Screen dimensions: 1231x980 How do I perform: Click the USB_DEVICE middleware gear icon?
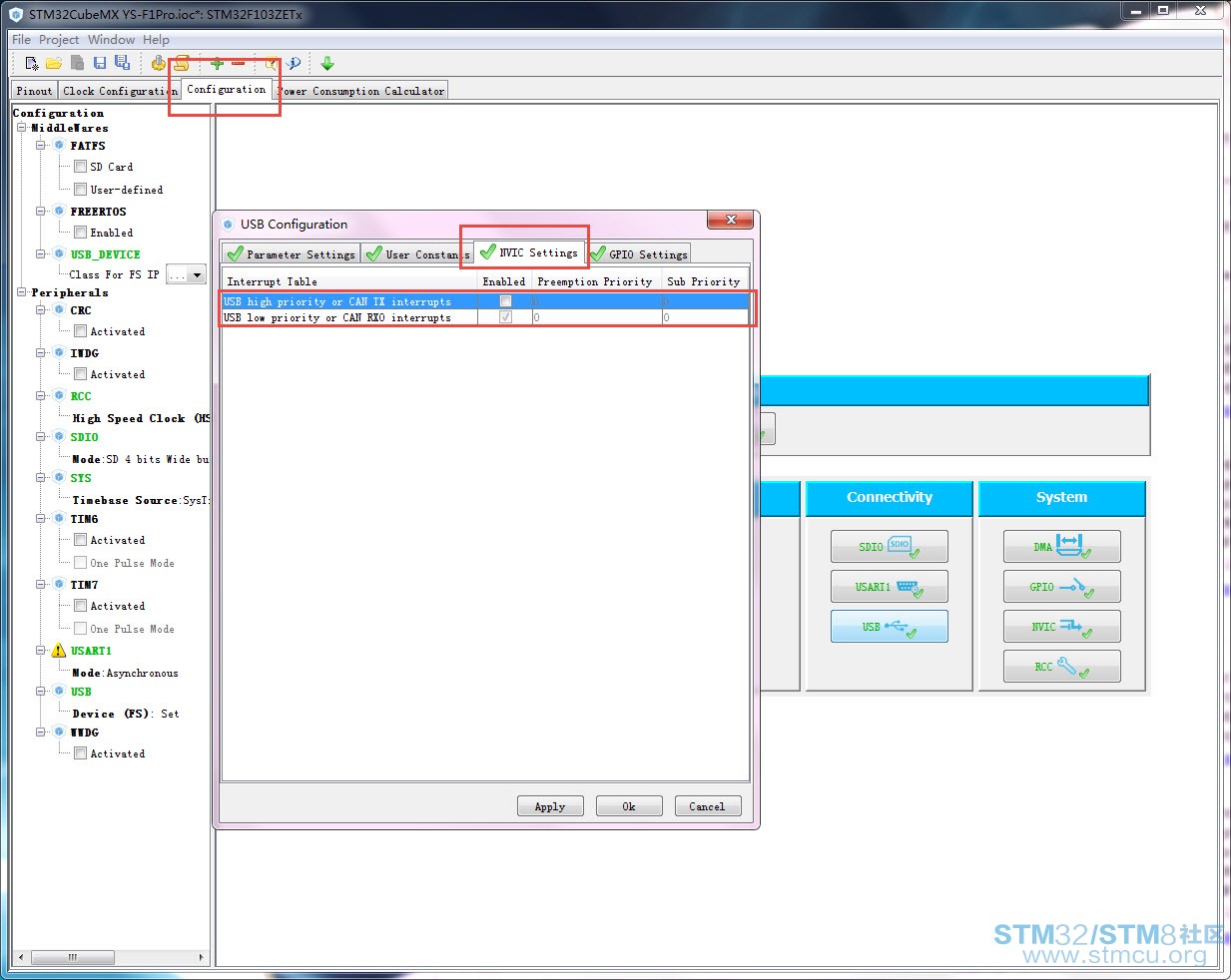click(59, 254)
